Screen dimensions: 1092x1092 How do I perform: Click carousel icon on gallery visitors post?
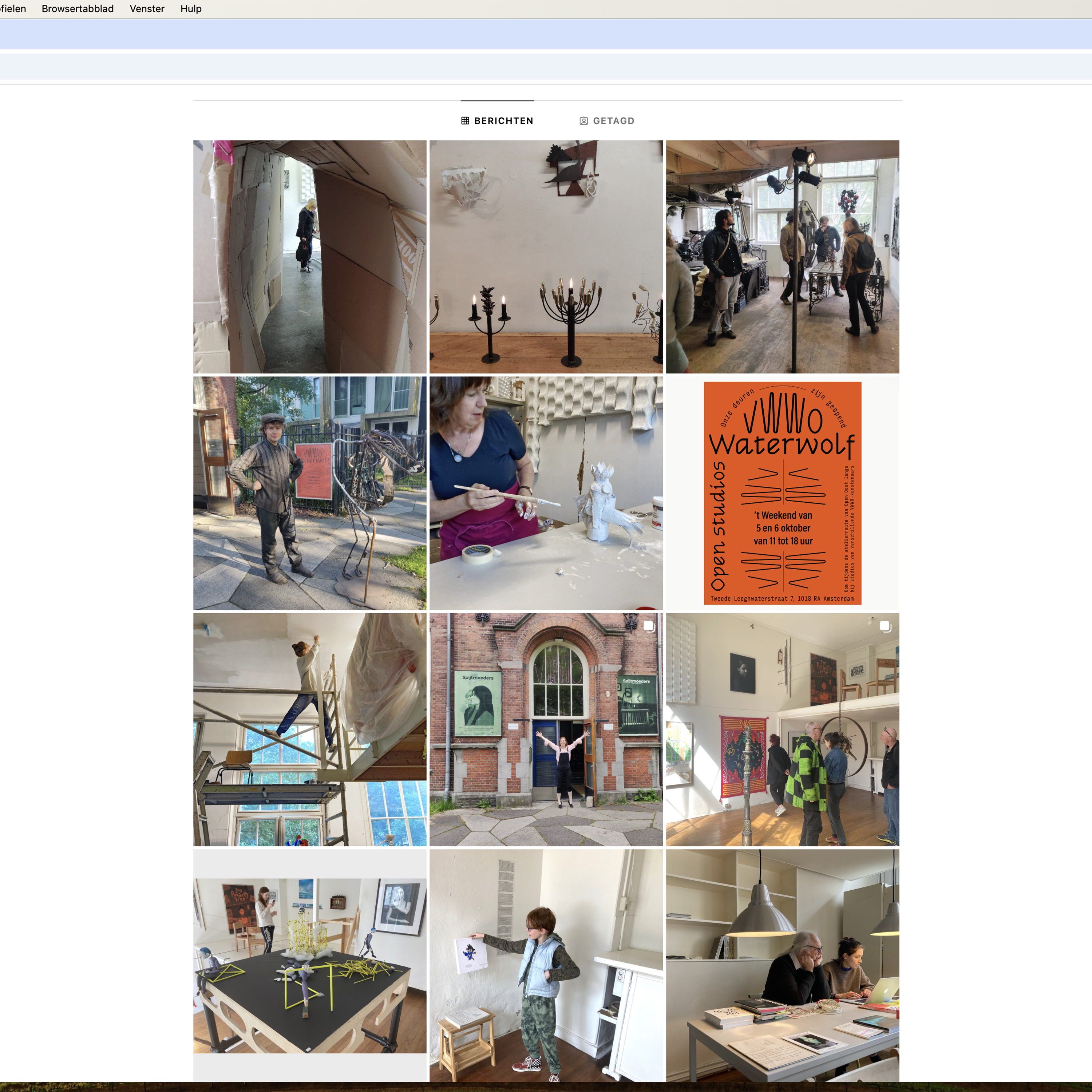pyautogui.click(x=885, y=626)
